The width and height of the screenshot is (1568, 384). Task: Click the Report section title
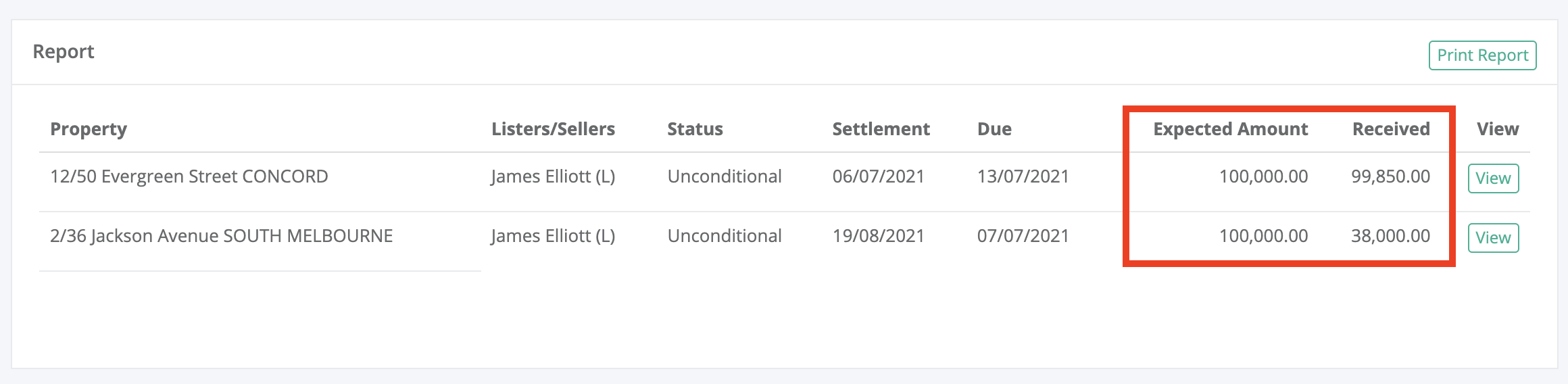(64, 52)
